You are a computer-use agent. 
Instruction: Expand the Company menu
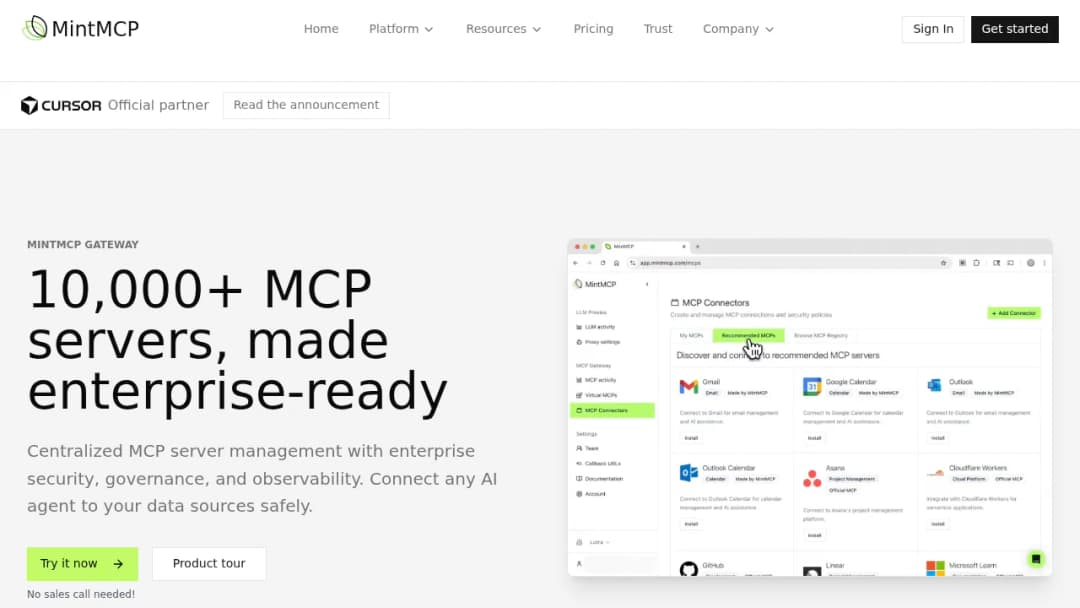[738, 29]
